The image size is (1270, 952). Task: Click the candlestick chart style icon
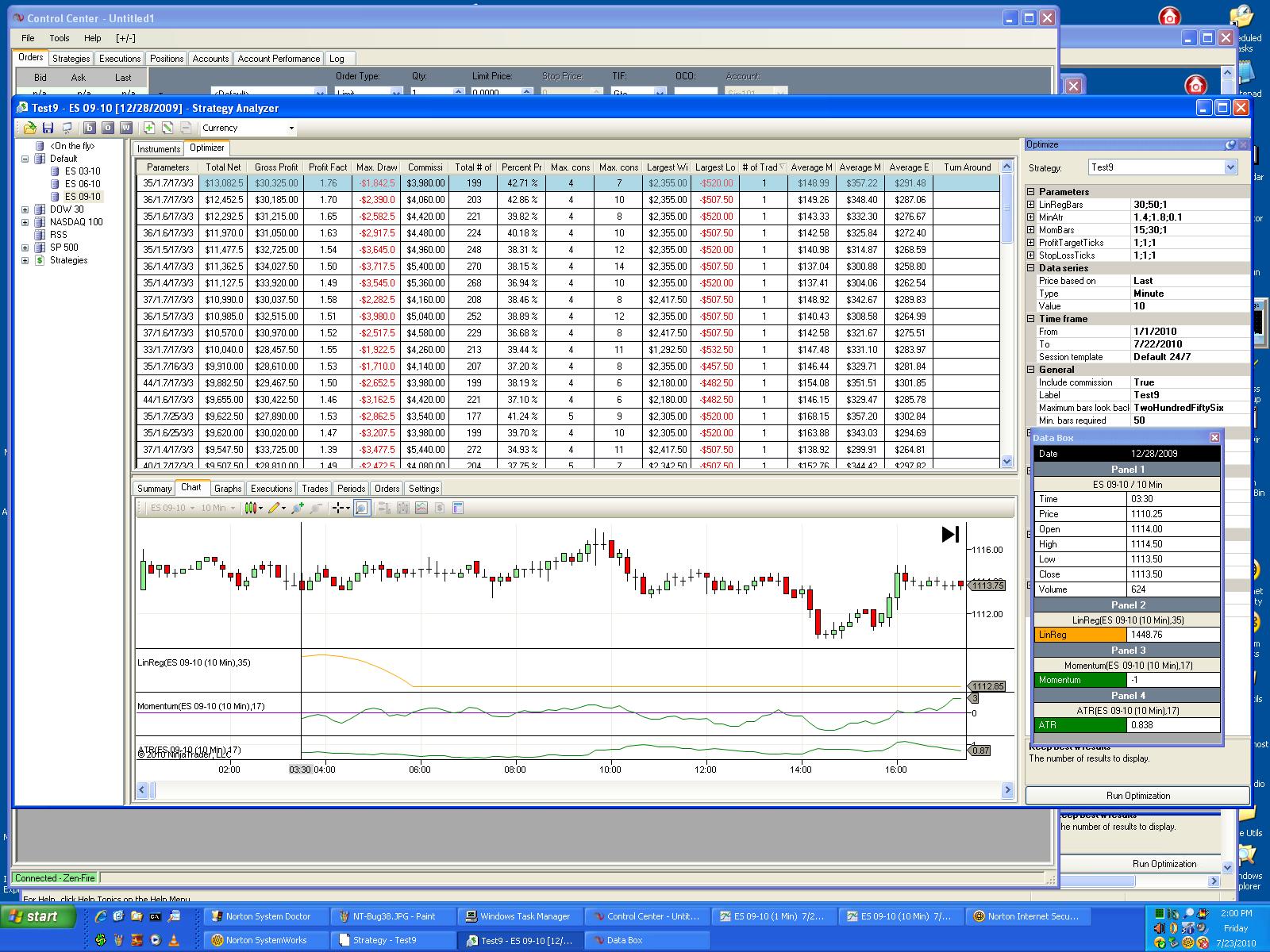coord(251,508)
